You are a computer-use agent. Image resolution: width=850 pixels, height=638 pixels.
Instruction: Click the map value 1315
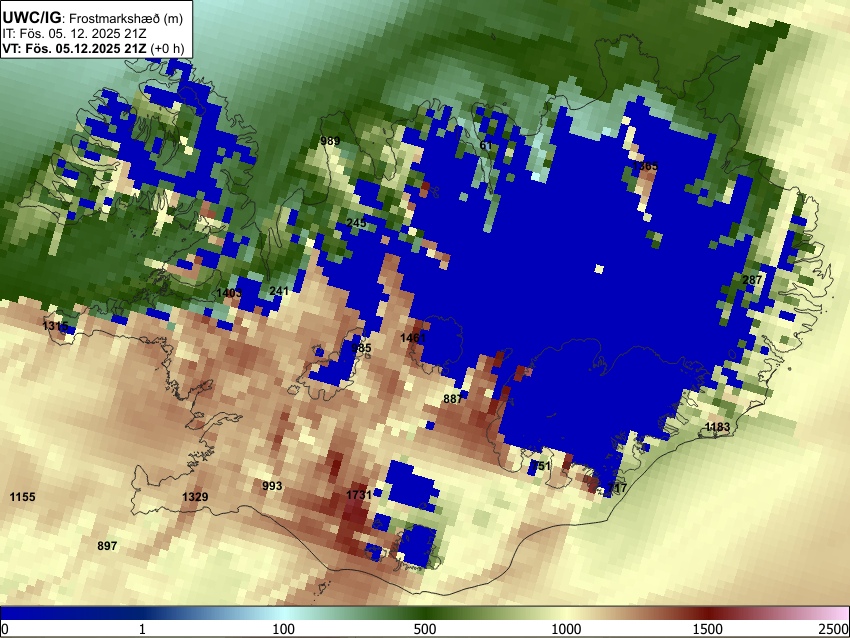[x=55, y=326]
